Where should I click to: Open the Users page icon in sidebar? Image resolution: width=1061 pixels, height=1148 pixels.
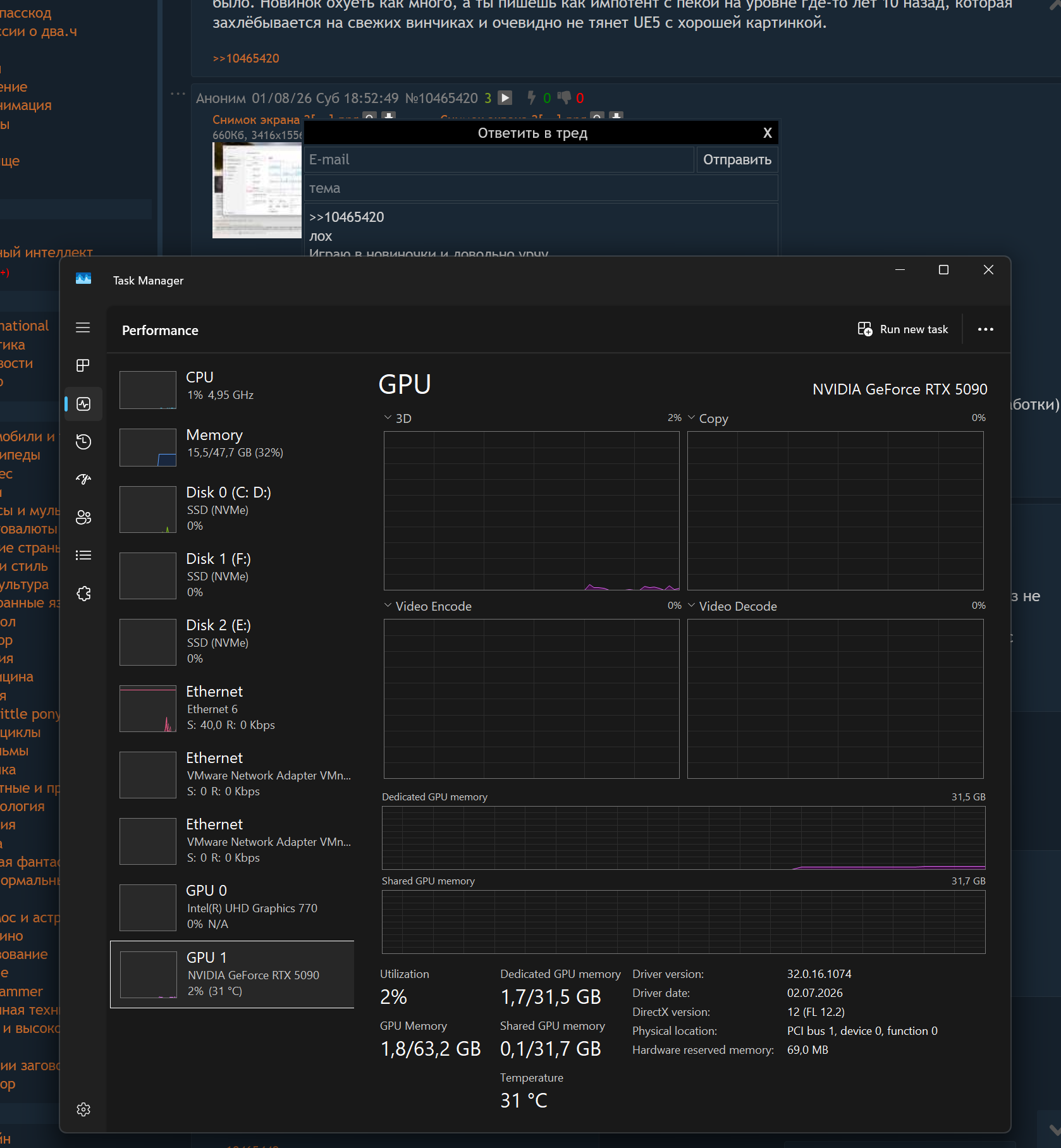point(83,518)
